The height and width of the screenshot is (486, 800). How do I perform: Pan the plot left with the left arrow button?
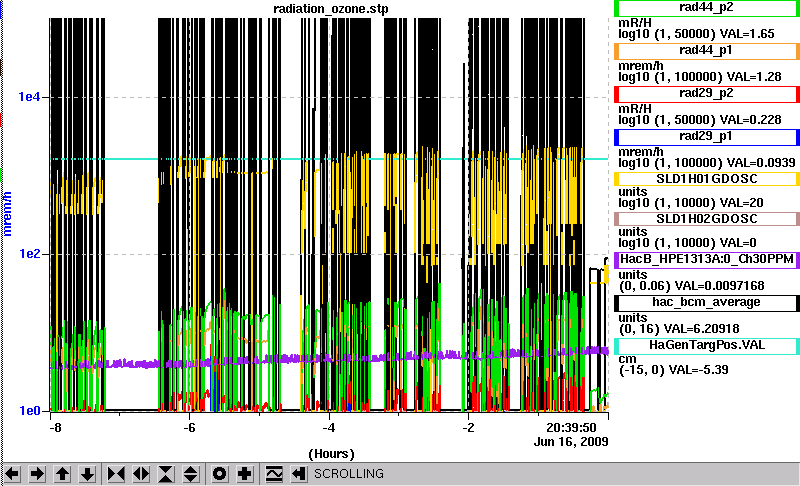[12, 474]
